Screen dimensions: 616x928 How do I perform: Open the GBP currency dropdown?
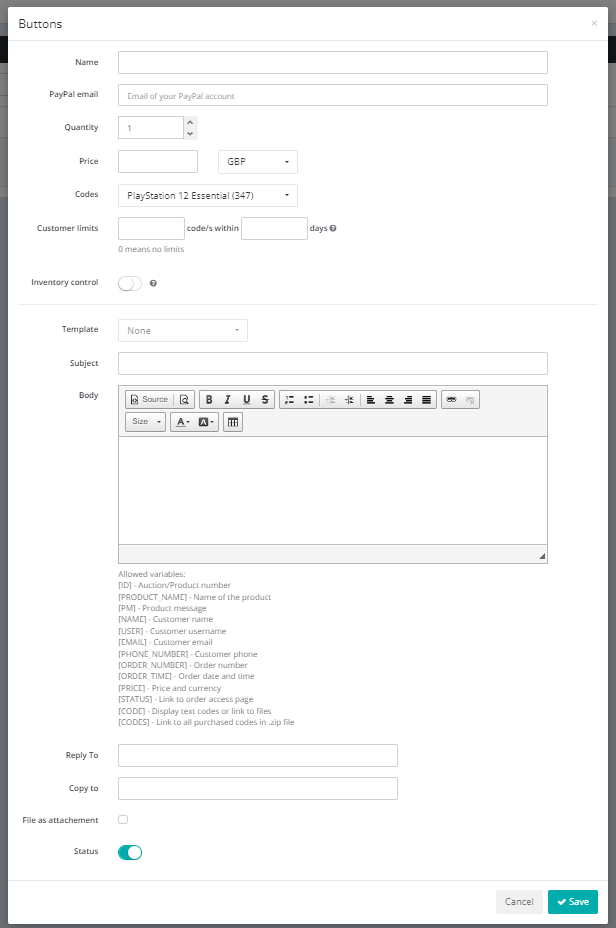(258, 162)
